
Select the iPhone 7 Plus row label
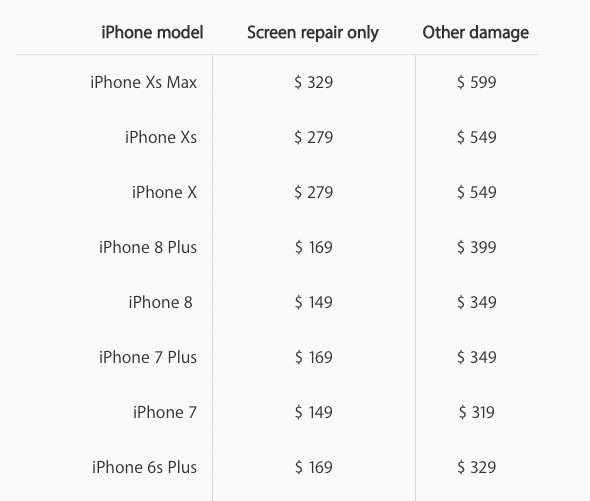[x=148, y=357]
